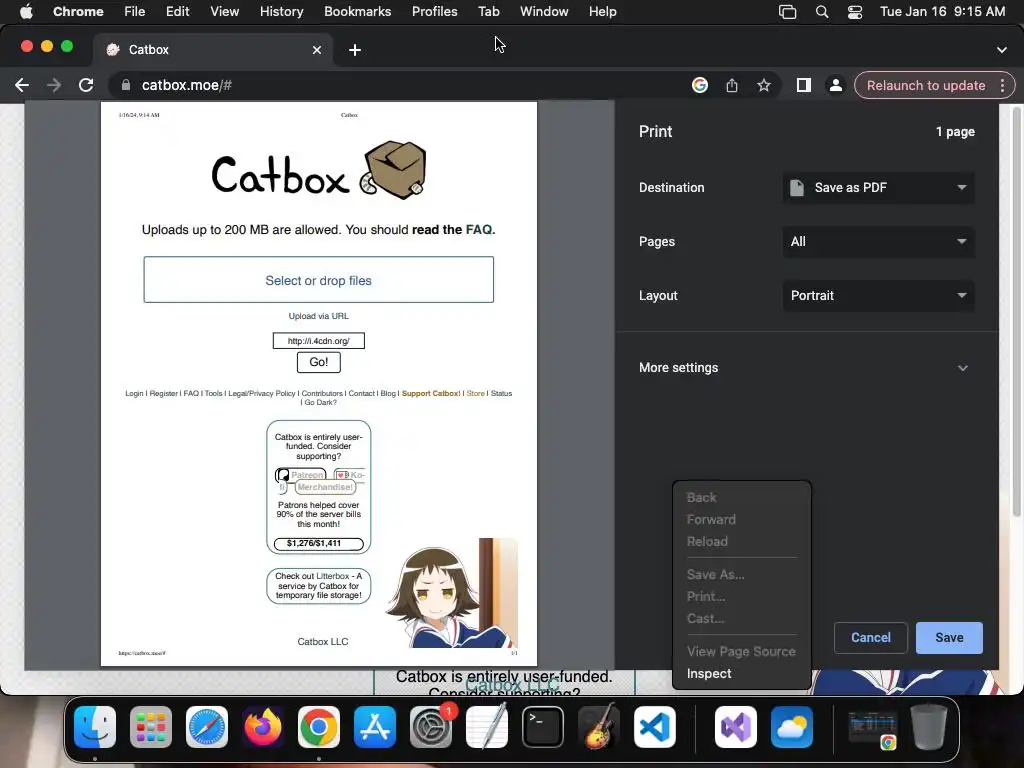Open the Layout dropdown set to Portrait
Viewport: 1024px width, 768px height.
click(x=878, y=295)
